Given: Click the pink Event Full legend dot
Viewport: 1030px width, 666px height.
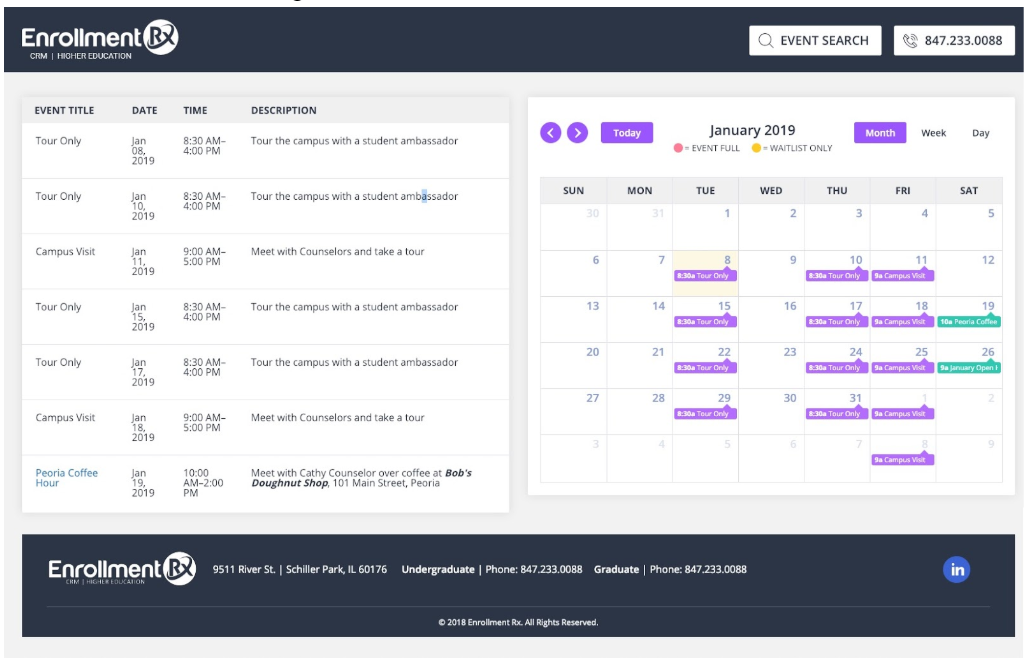Looking at the screenshot, I should point(678,148).
